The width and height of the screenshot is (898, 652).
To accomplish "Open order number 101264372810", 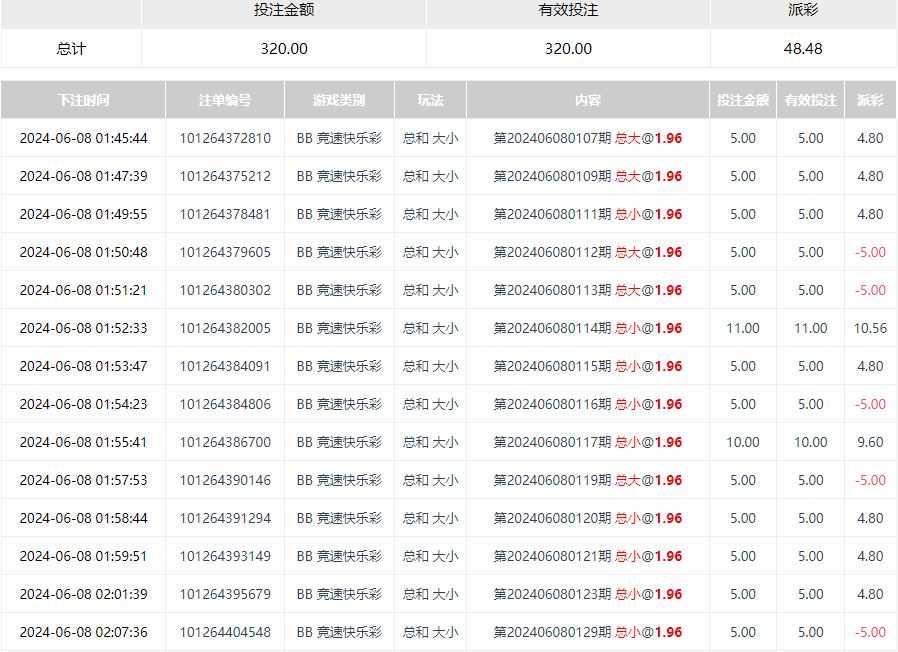I will (x=224, y=138).
